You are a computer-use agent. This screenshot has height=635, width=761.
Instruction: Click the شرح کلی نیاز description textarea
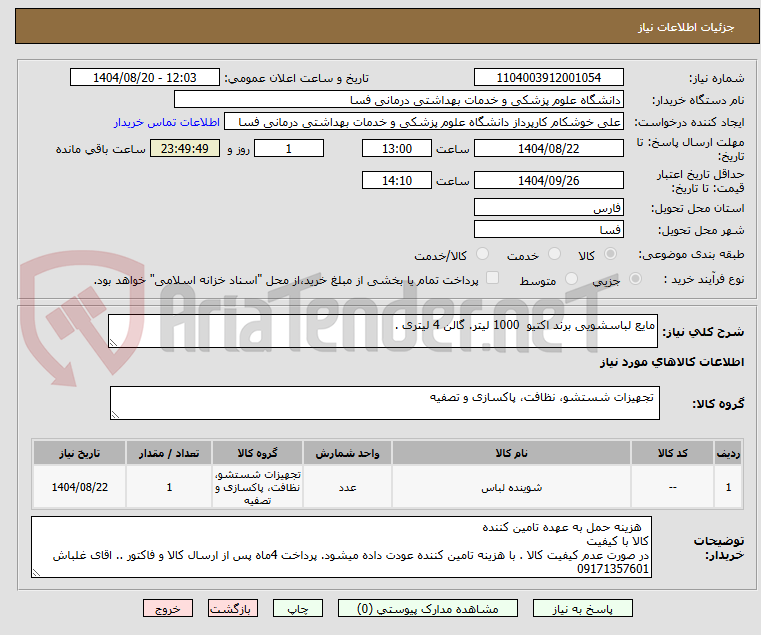coord(382,331)
